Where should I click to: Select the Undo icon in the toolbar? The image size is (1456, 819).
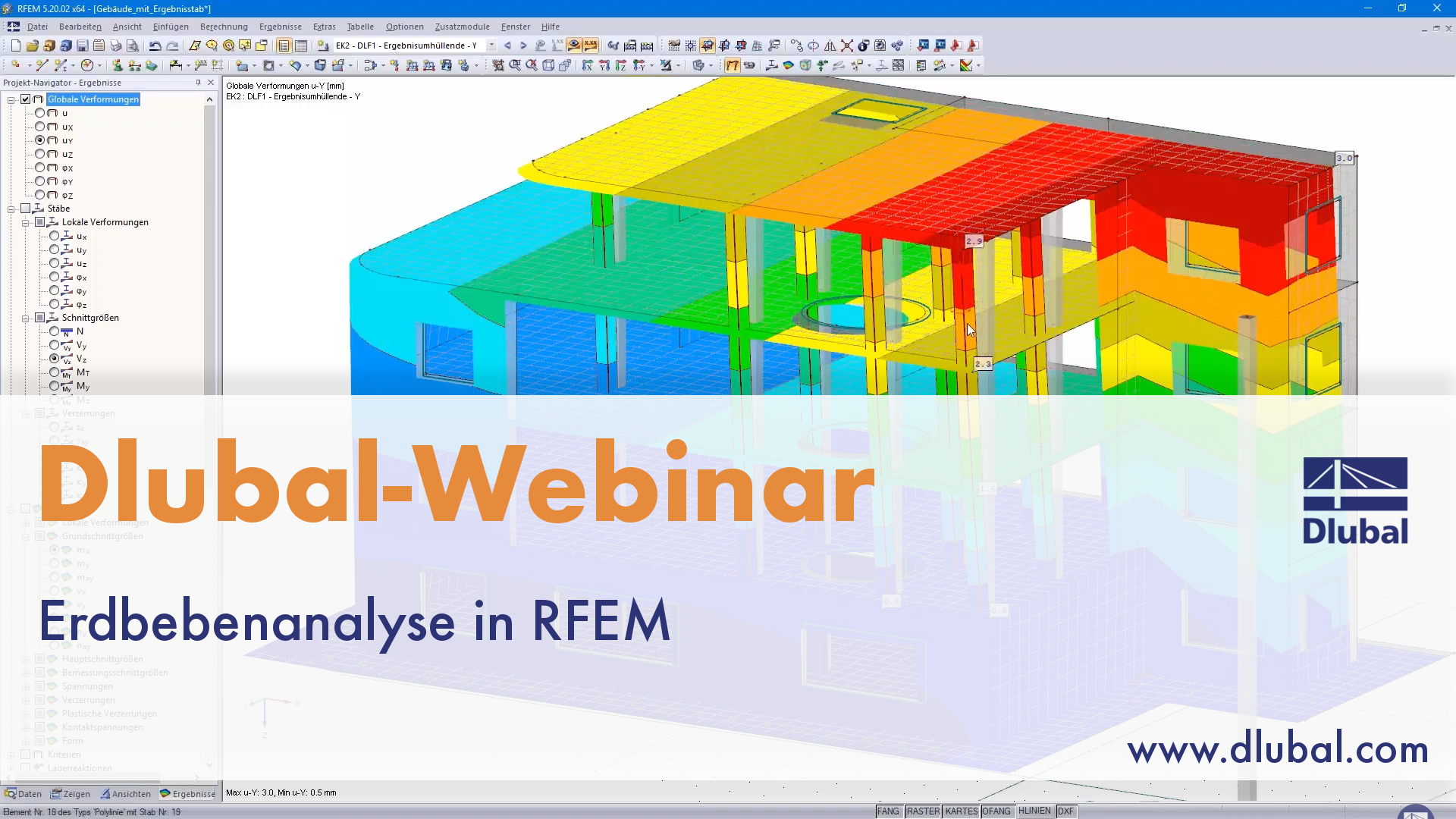[x=156, y=45]
